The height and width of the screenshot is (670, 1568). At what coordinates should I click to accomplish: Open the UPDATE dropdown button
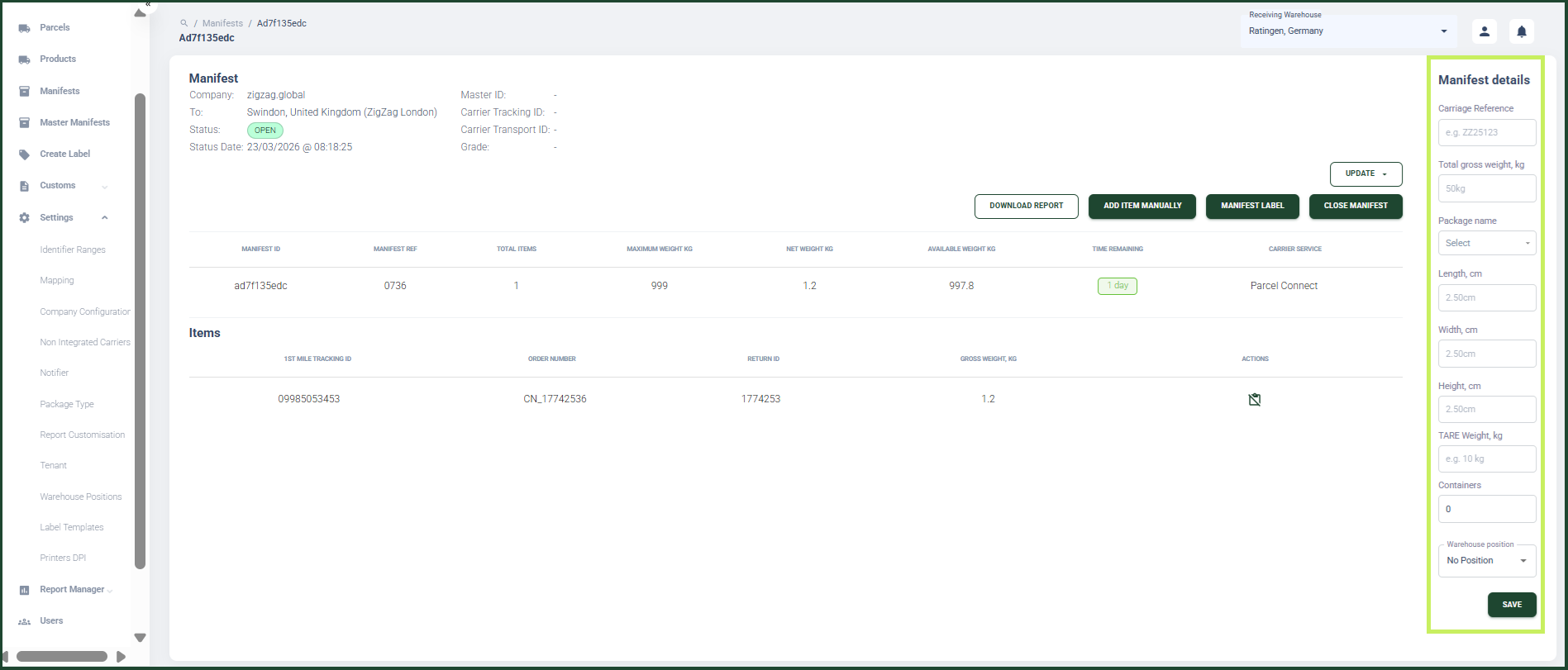[1365, 174]
